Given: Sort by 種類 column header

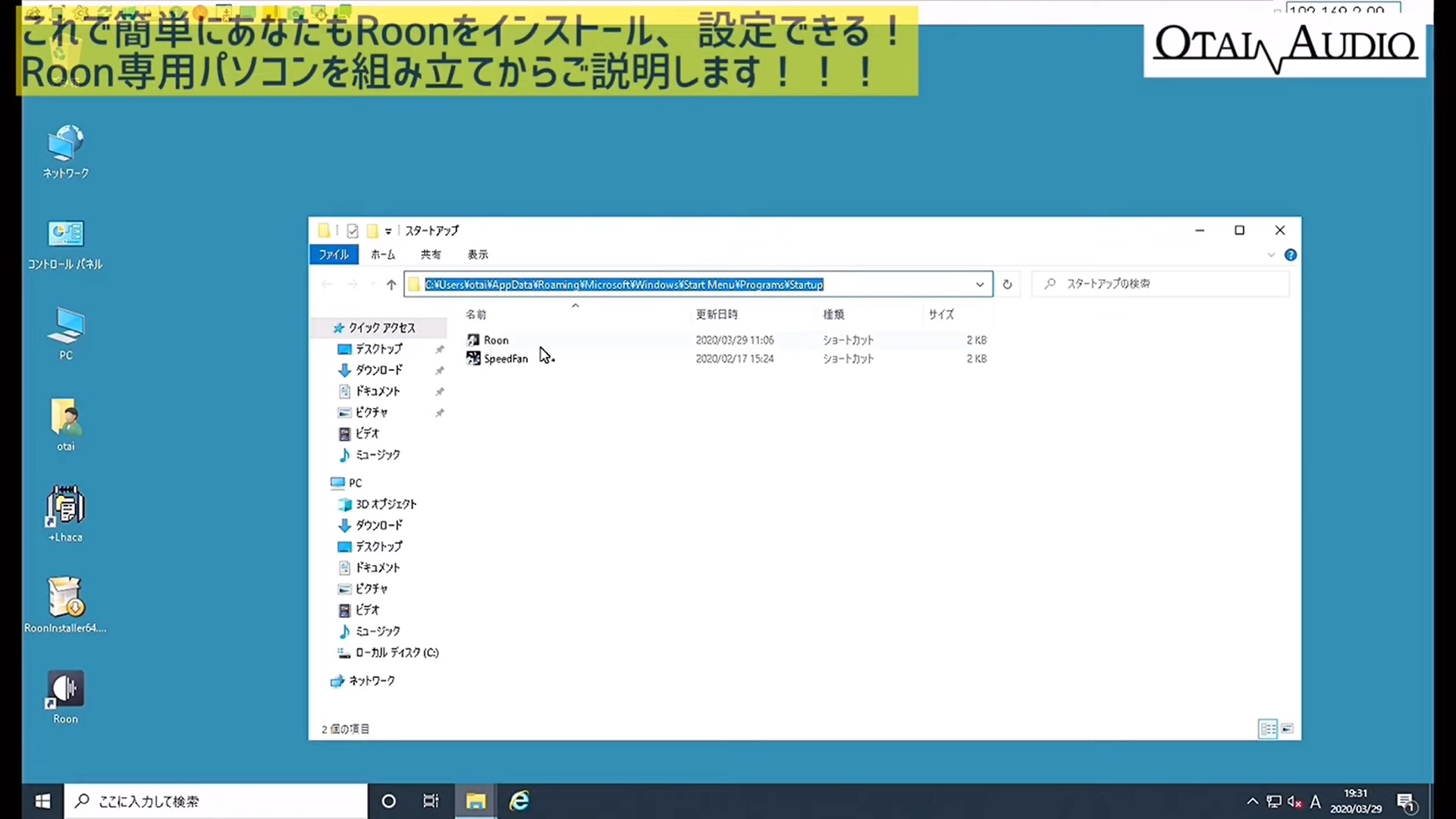Looking at the screenshot, I should pos(833,314).
